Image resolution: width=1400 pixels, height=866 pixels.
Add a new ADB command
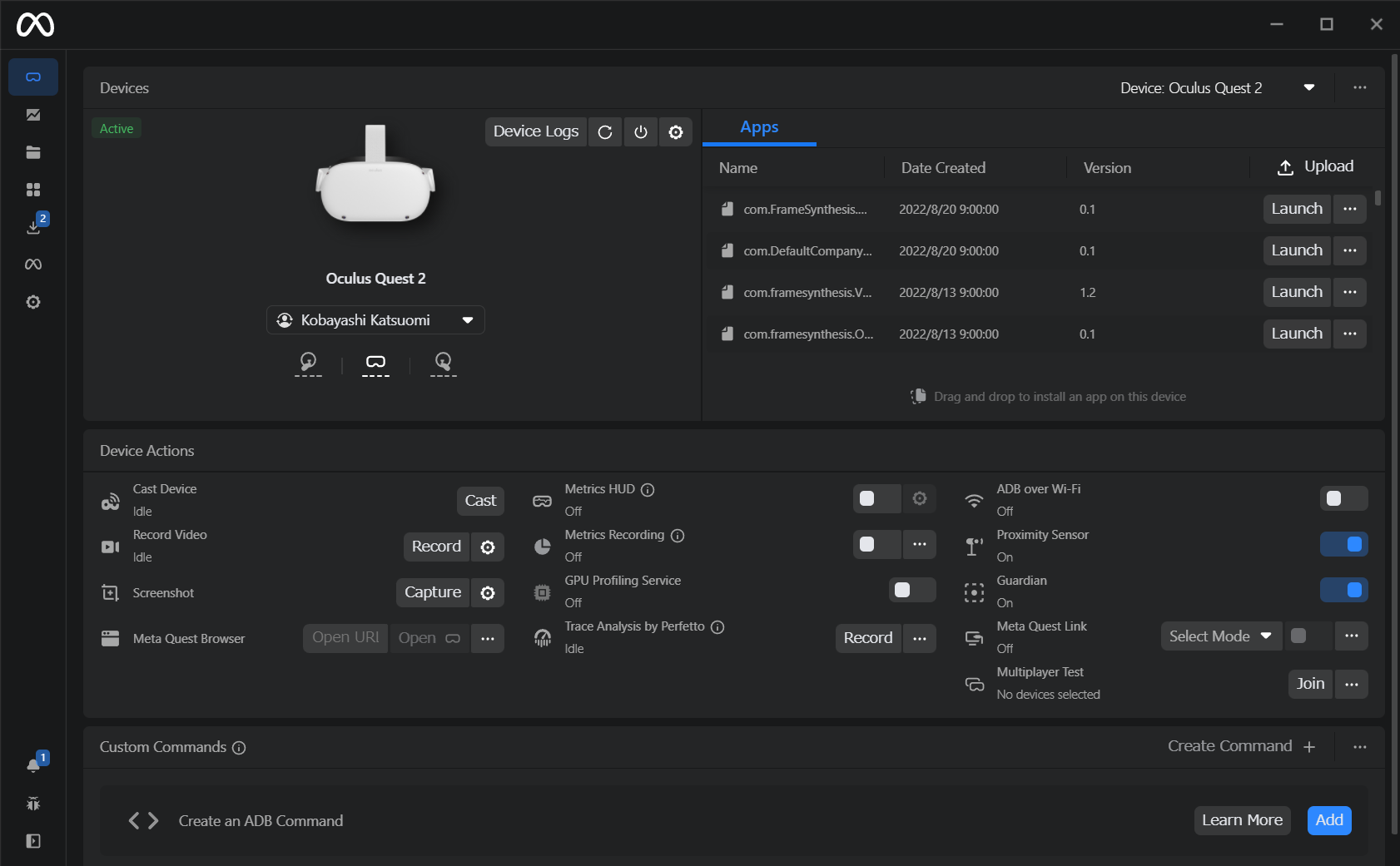(1329, 820)
